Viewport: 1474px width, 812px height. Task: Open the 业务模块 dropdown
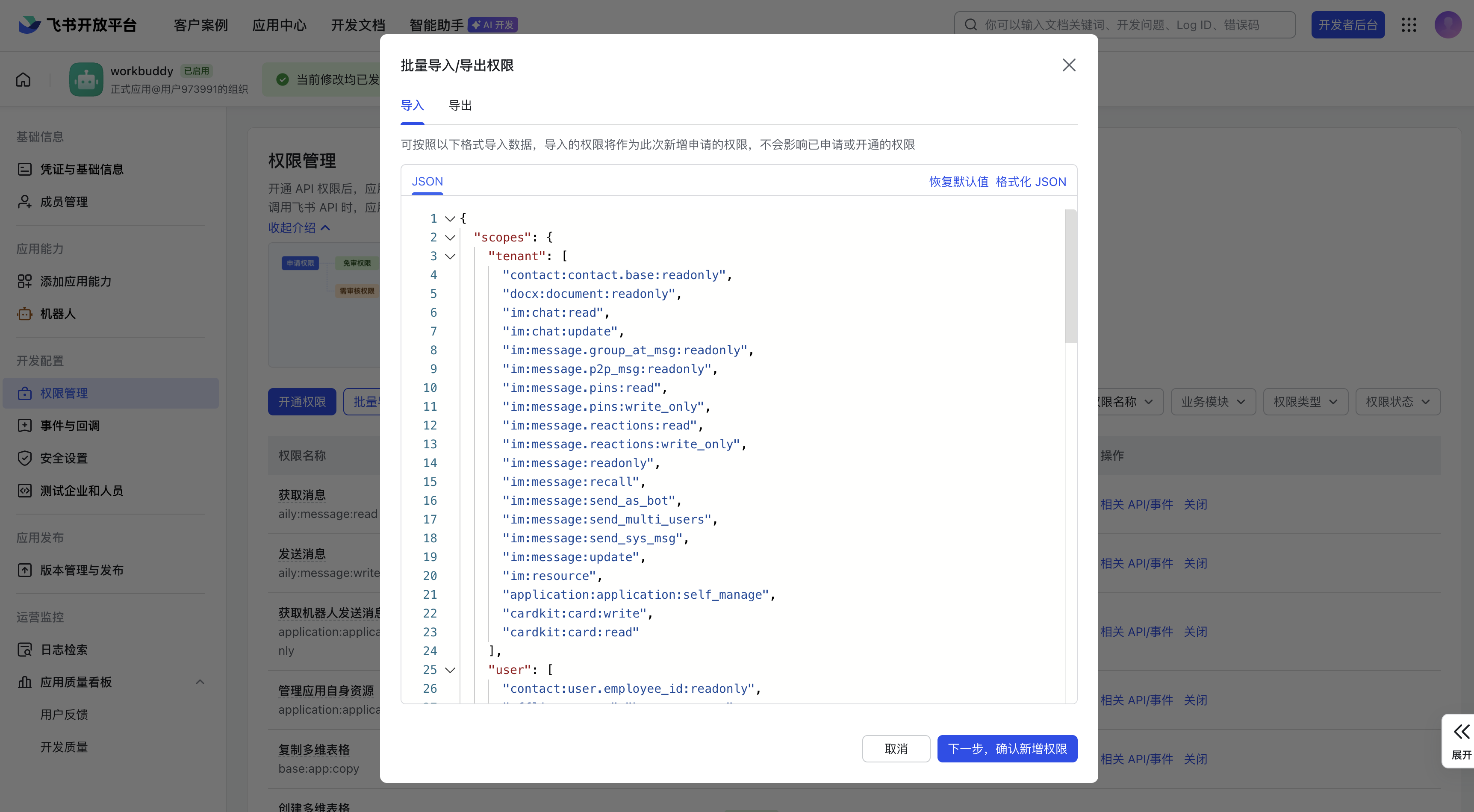(1212, 402)
